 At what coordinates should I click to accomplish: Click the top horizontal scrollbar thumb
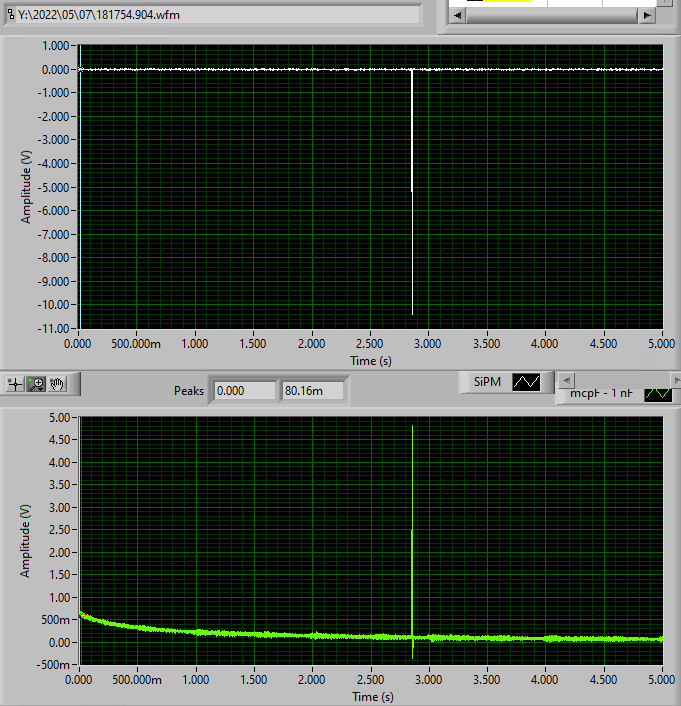tap(552, 15)
